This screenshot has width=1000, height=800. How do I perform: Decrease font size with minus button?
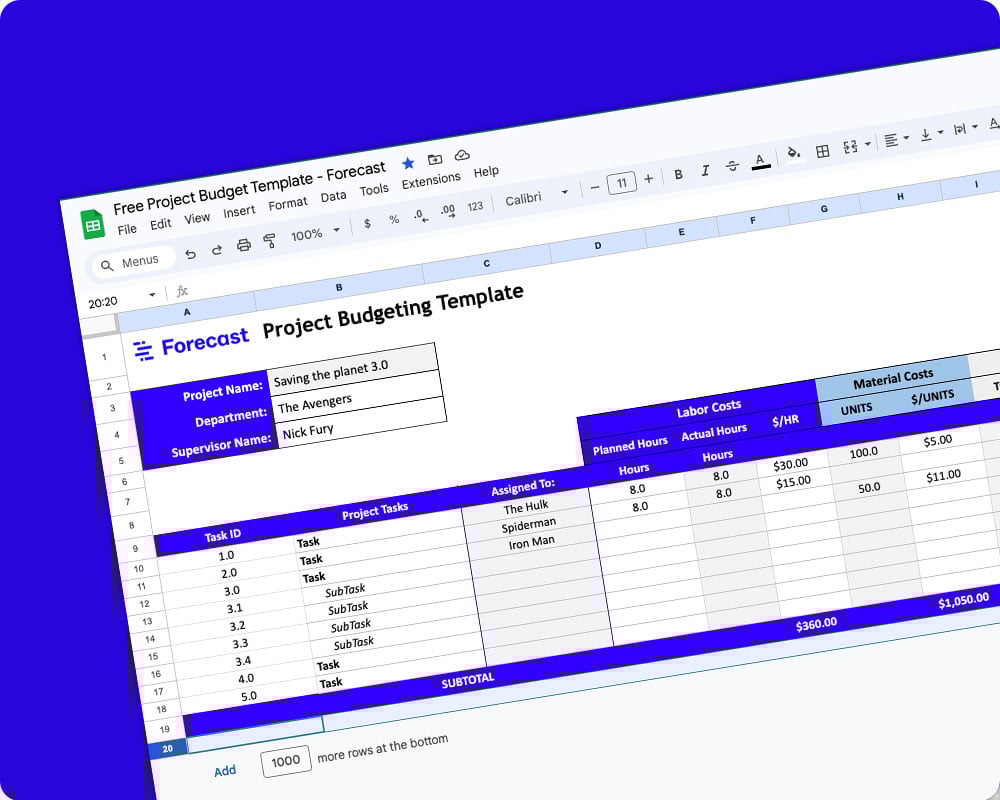click(595, 188)
